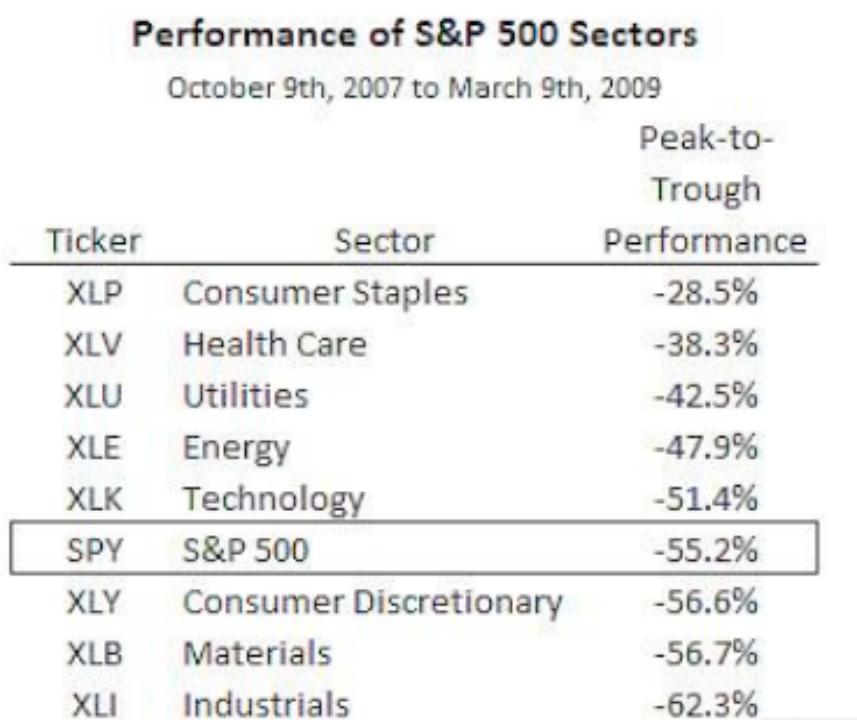This screenshot has width=857, height=720.
Task: Select the Peak-to-Trough Performance column header
Action: 705,190
